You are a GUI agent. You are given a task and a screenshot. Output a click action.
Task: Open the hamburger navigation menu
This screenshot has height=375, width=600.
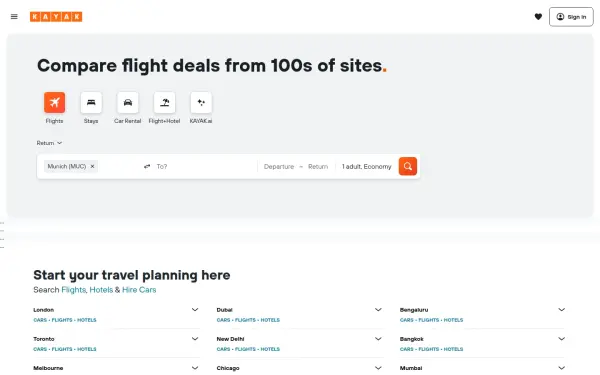point(14,16)
